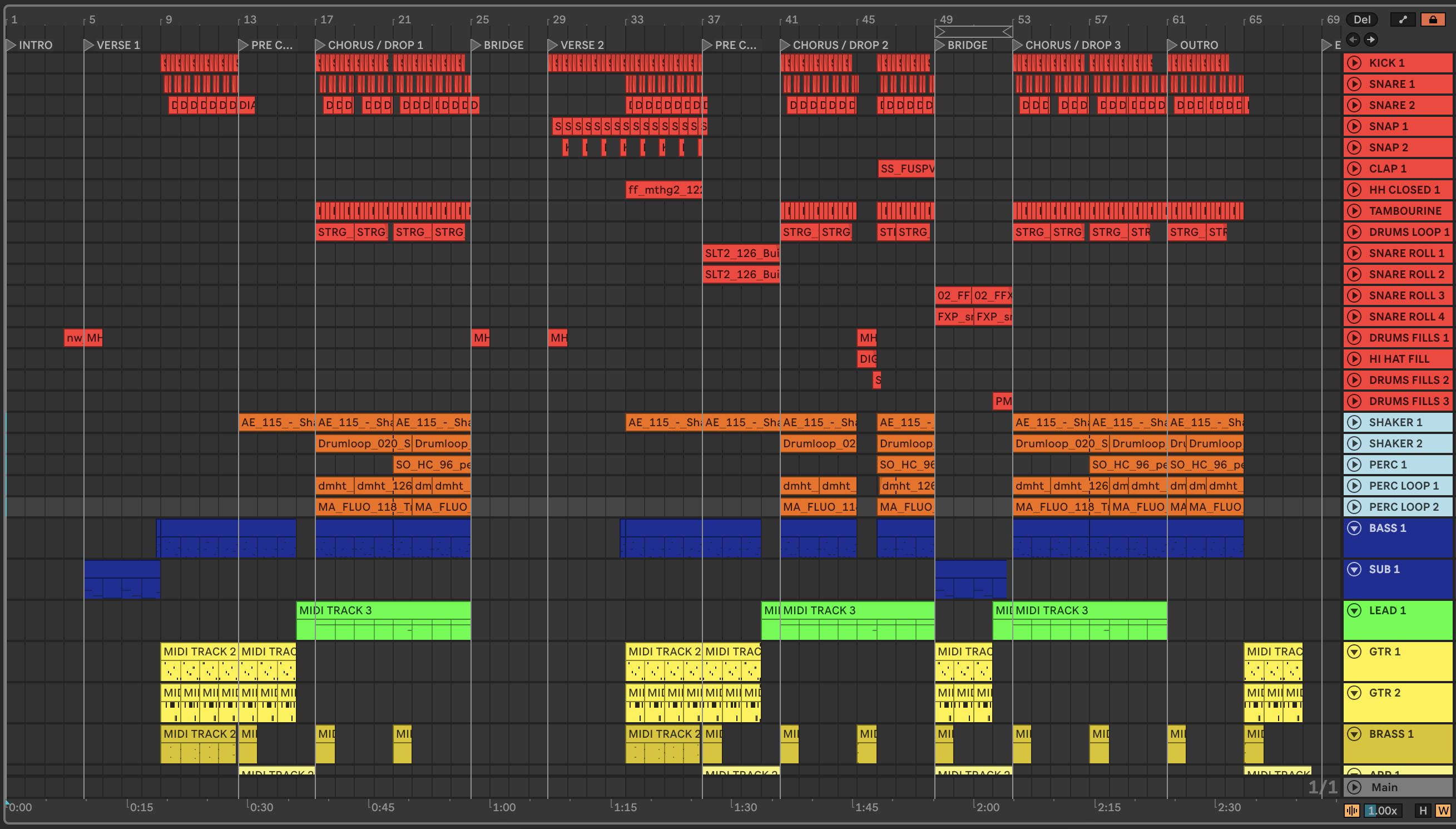Click the 1.00x zoom value field
The width and height of the screenshot is (1456, 829).
coord(1383,810)
